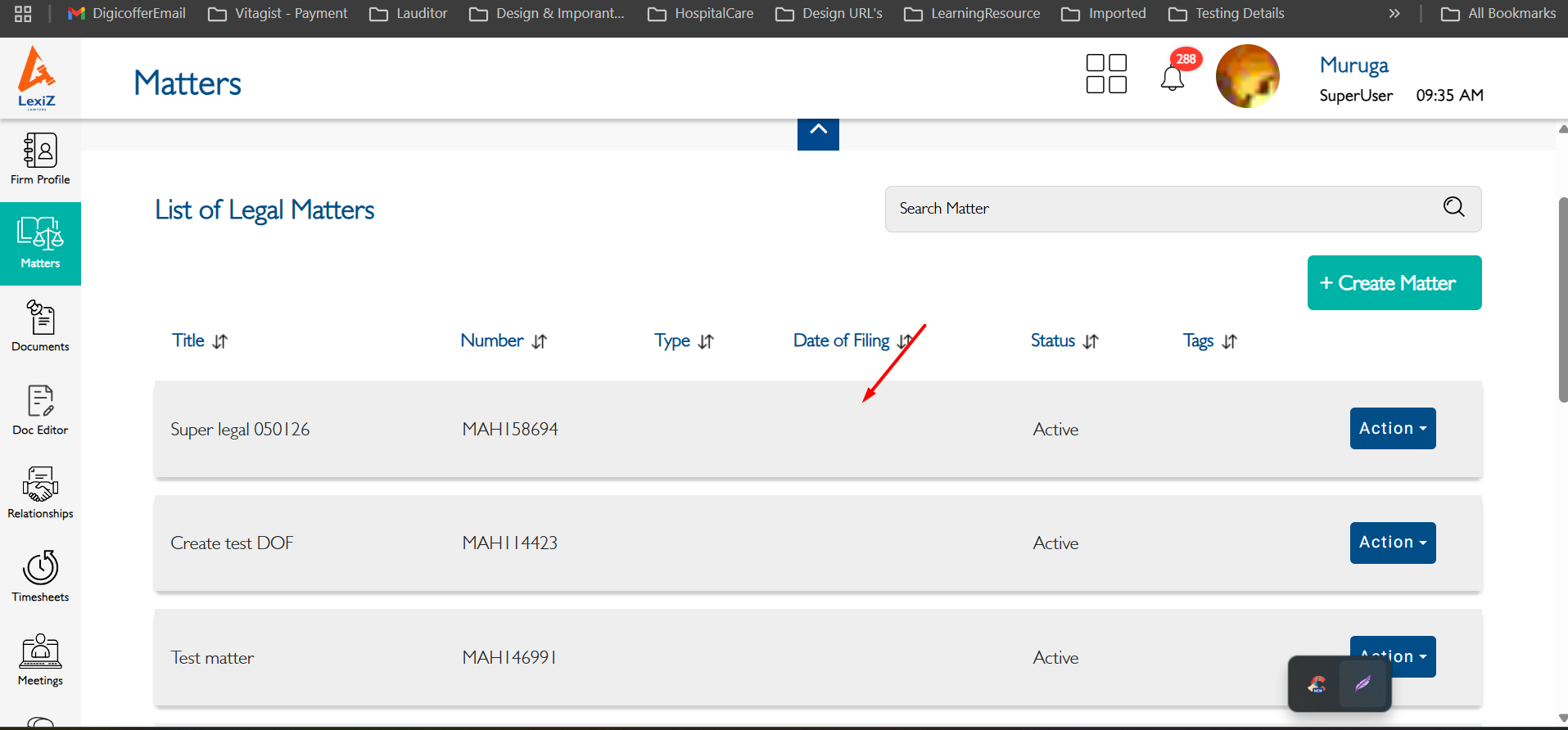Open Action dropdown for Super legal 050126
1568x730 pixels.
pyautogui.click(x=1392, y=429)
